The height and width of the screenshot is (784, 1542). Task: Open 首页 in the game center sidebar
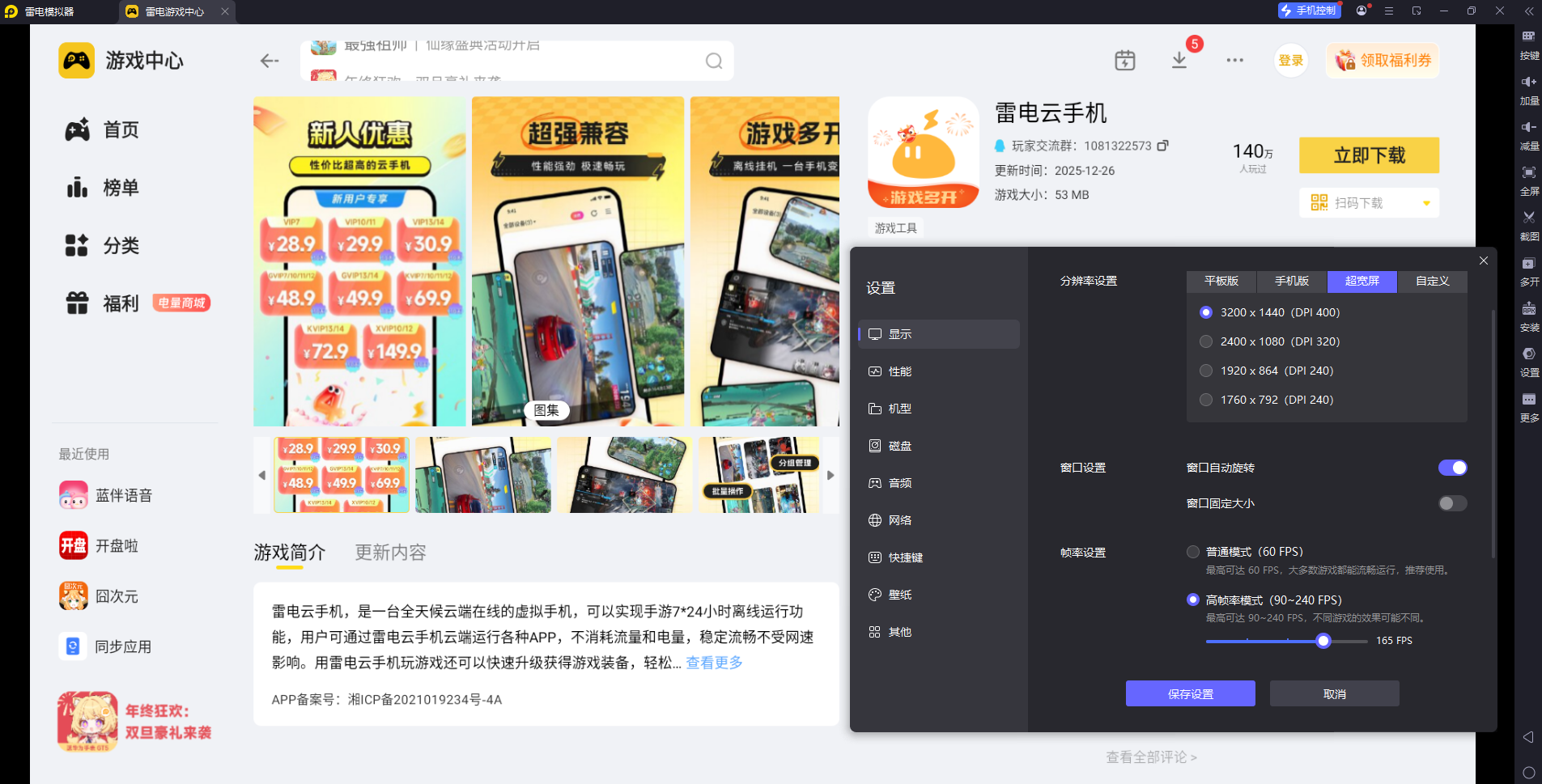102,129
